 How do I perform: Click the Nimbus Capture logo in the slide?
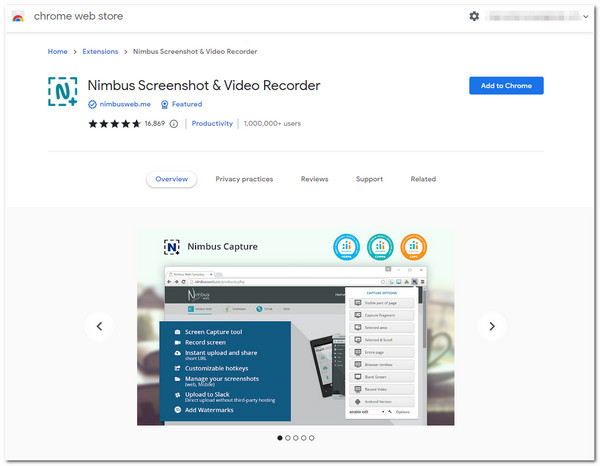[x=171, y=247]
